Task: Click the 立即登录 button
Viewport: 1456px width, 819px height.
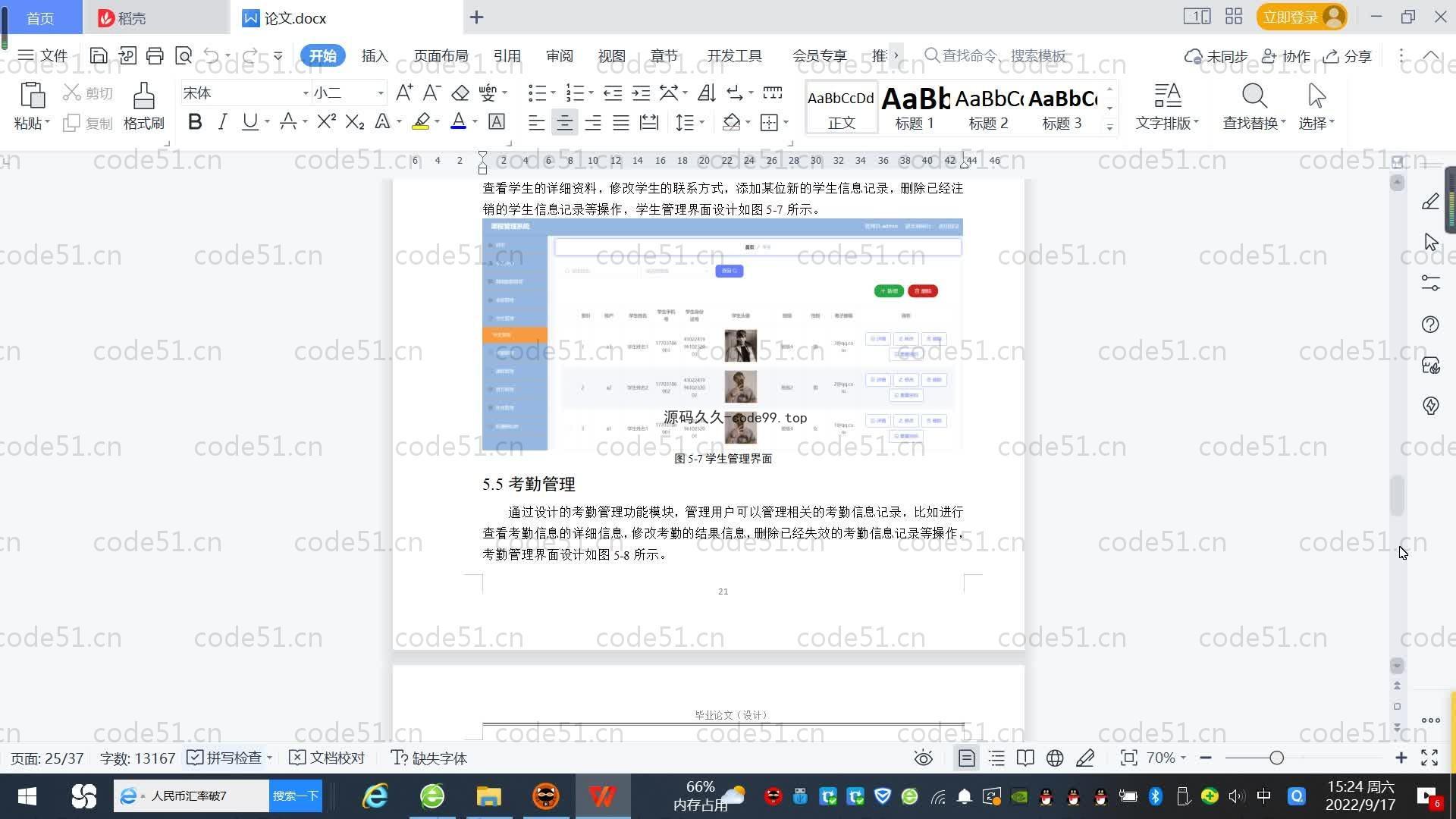Action: point(1302,17)
